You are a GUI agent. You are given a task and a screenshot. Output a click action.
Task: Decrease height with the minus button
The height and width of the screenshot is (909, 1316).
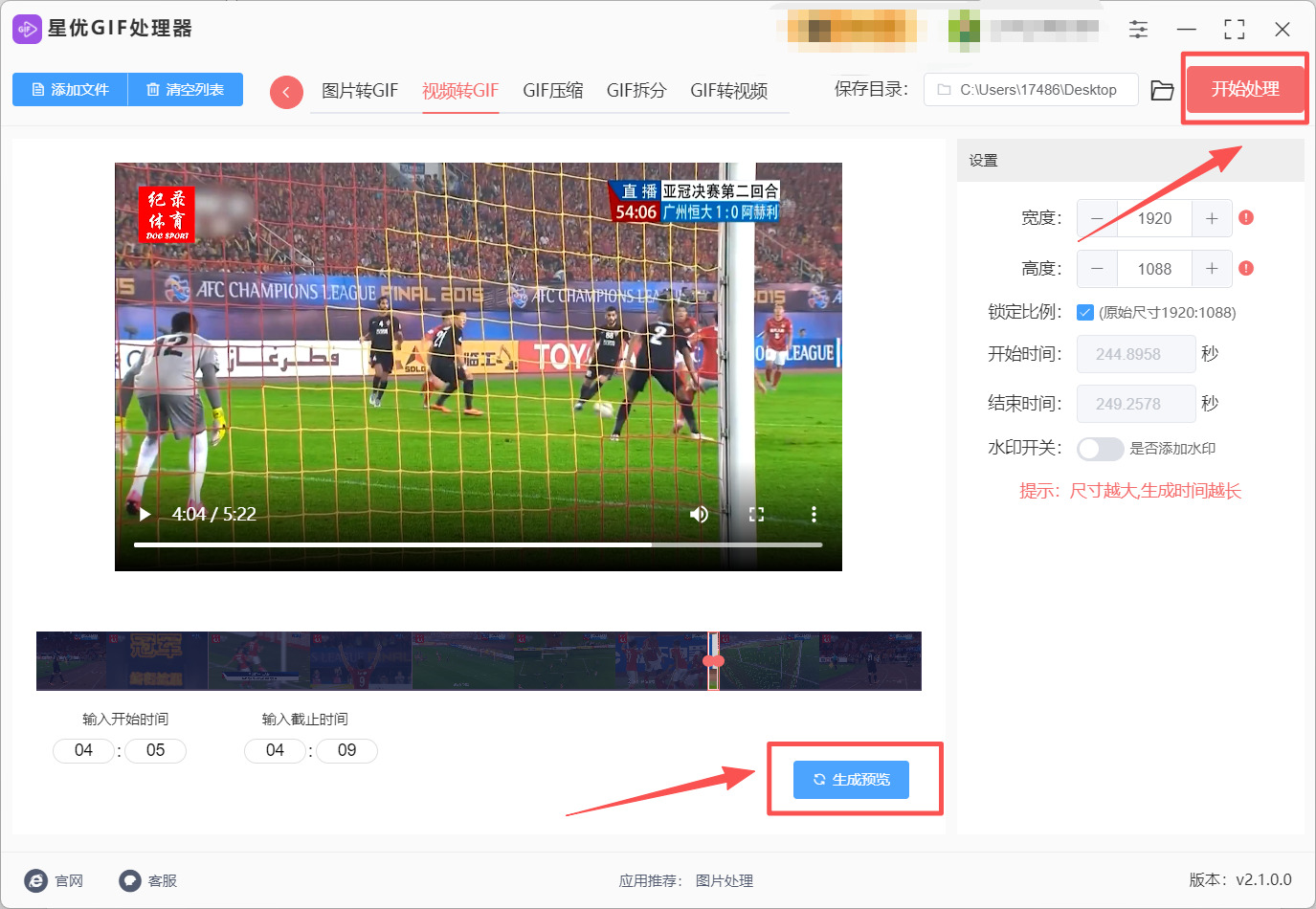point(1097,269)
